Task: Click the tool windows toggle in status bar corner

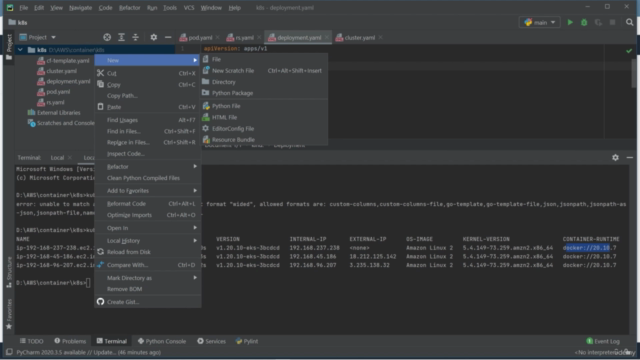Action: tap(9, 352)
